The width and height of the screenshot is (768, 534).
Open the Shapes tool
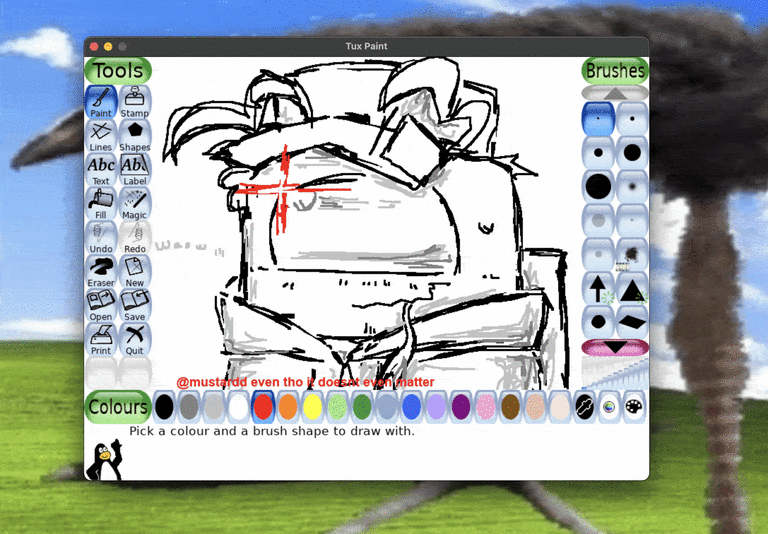[x=135, y=136]
